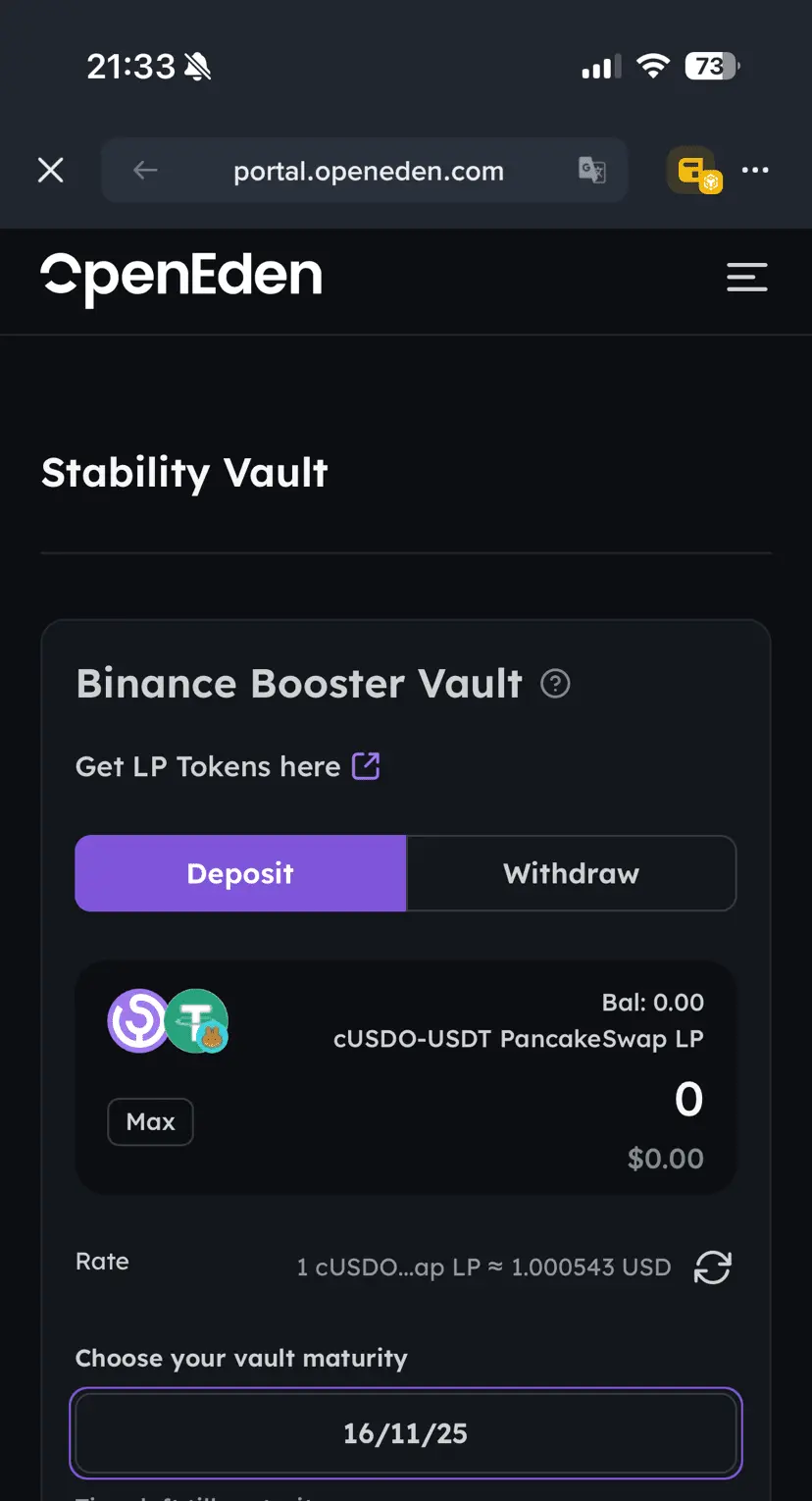Tap the cUSDO purple token icon
The width and height of the screenshot is (812, 1501).
pyautogui.click(x=138, y=1020)
